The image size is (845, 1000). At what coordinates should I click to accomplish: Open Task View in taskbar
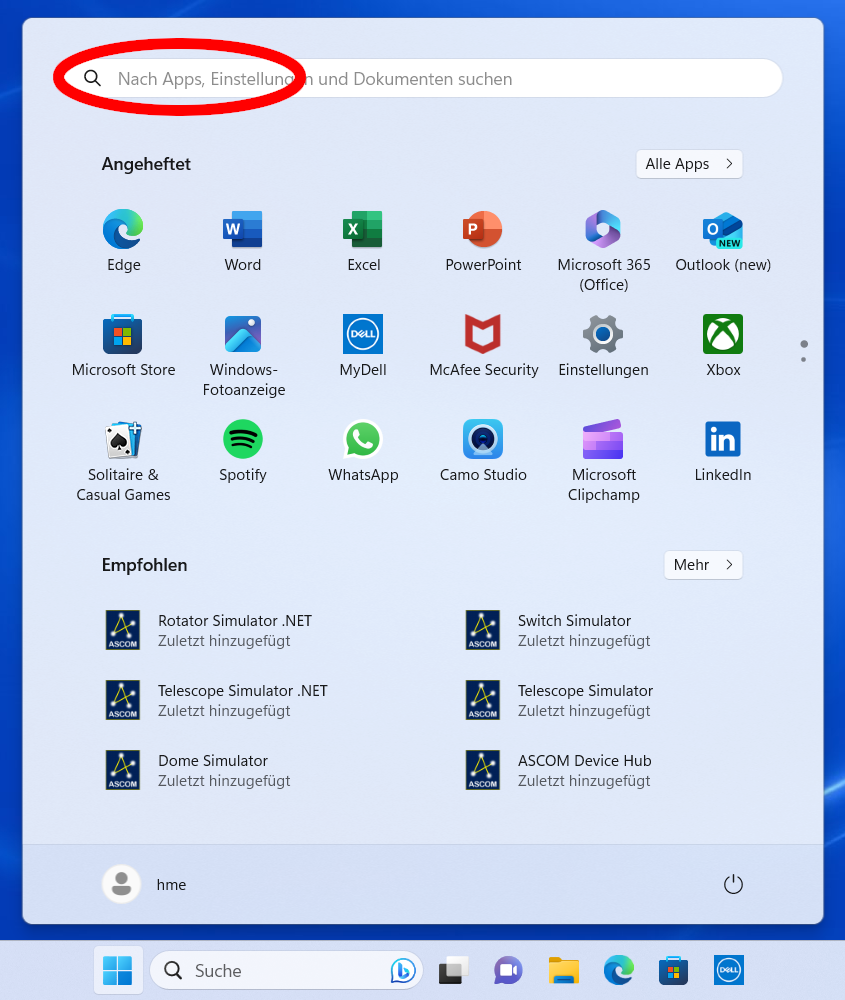coord(453,971)
